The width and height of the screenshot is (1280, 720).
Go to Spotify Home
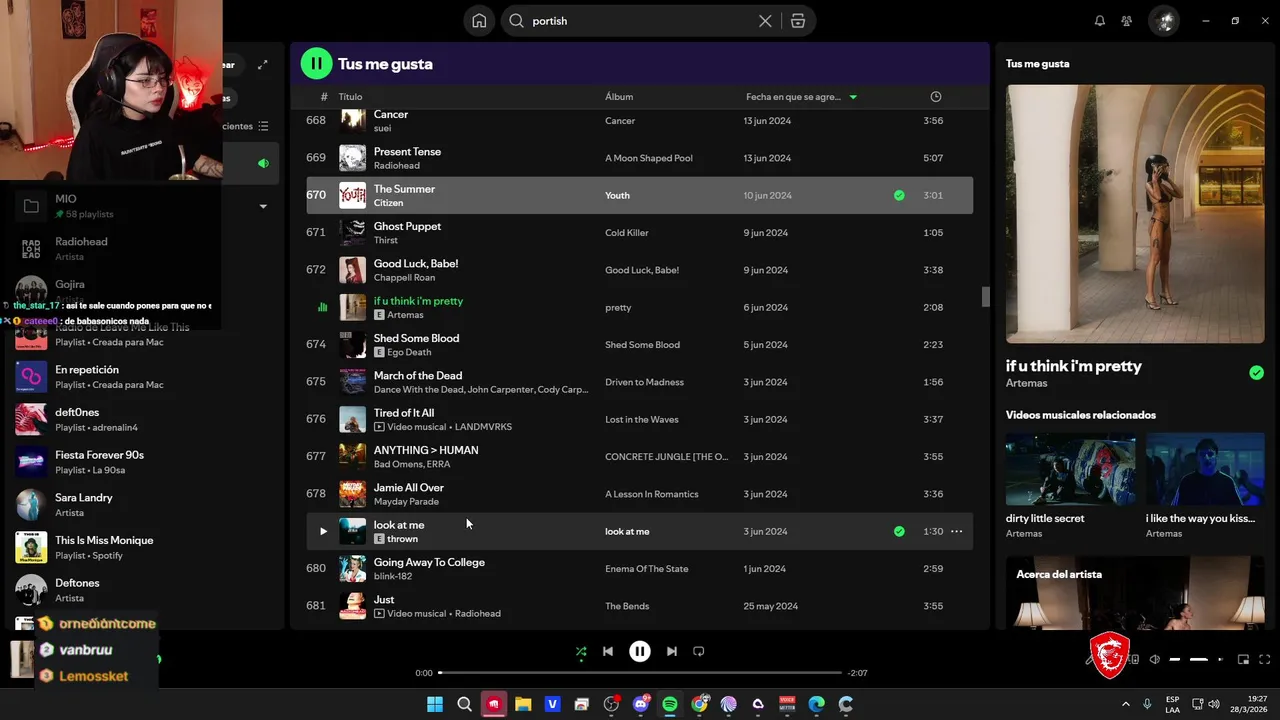click(x=479, y=21)
